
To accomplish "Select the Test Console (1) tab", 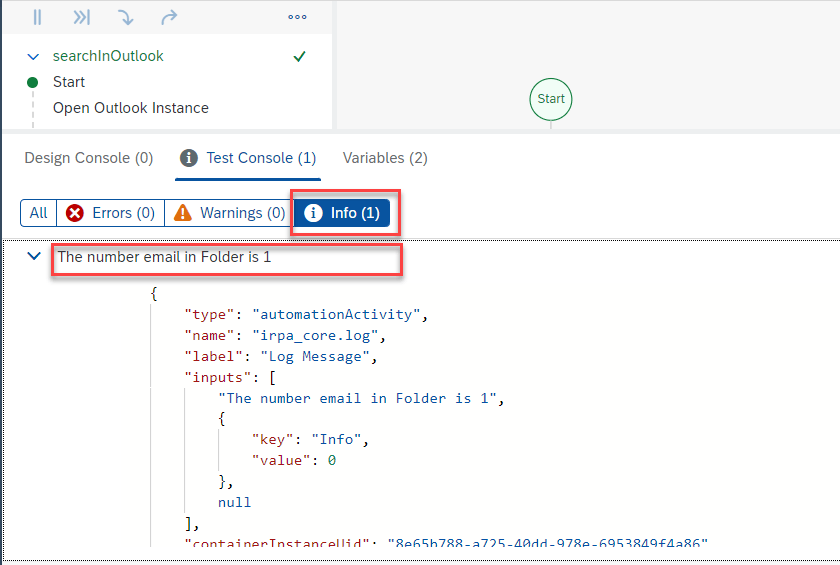I will pyautogui.click(x=248, y=158).
